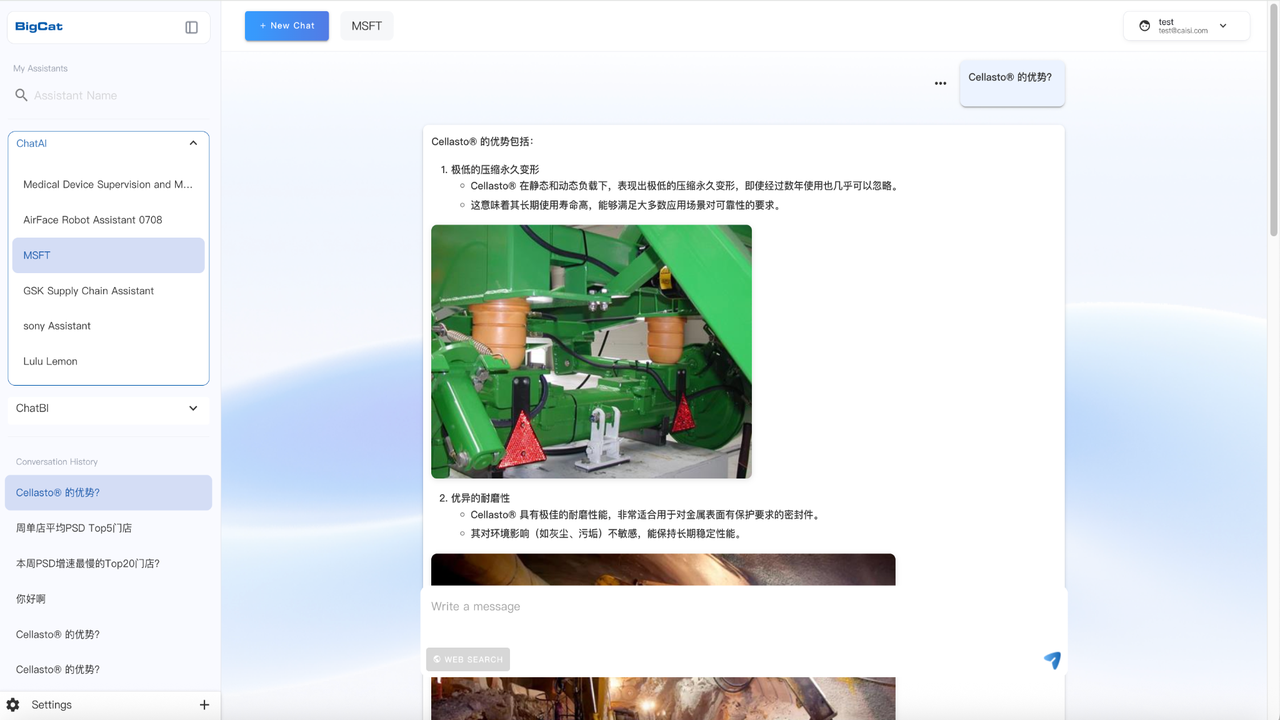Screen dimensions: 1280x720
Task: Click the user question bubble in chat
Action: click(x=1012, y=82)
